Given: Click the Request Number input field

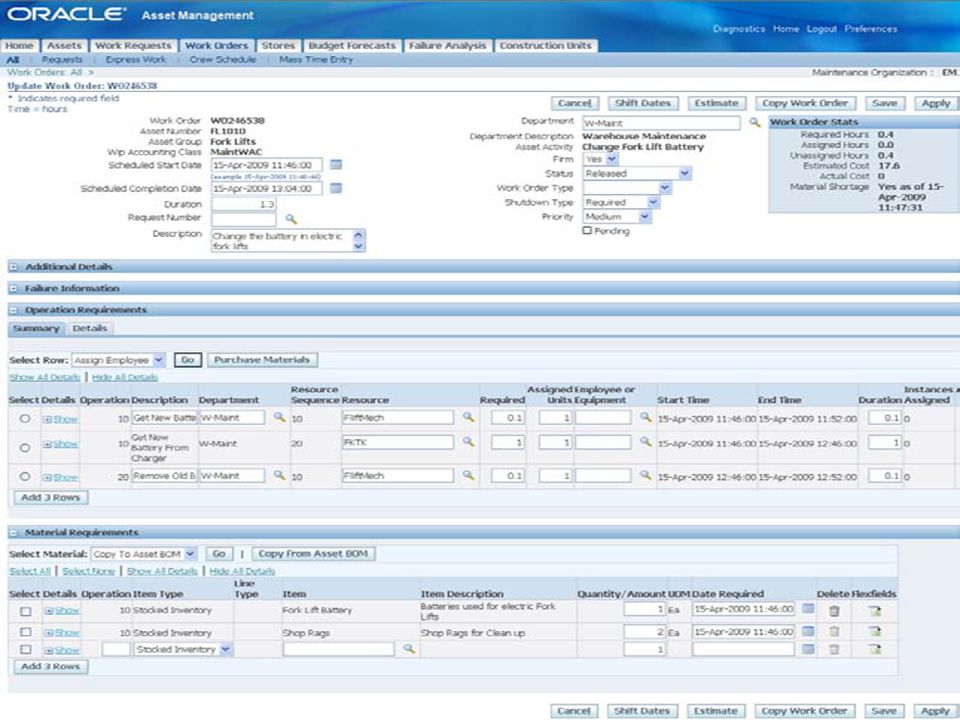Looking at the screenshot, I should (244, 219).
